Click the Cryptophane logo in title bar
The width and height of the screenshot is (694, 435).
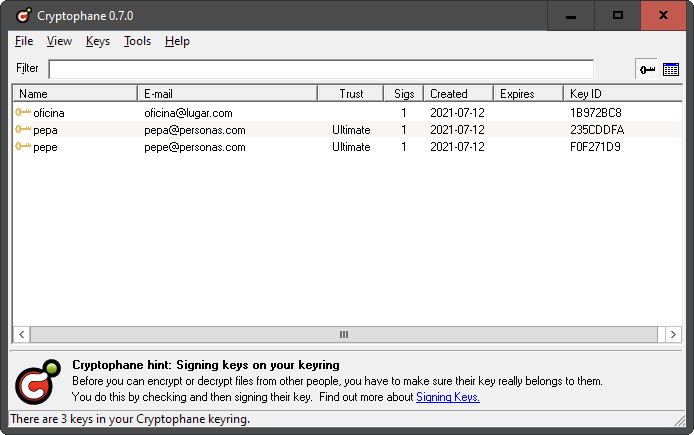23,15
